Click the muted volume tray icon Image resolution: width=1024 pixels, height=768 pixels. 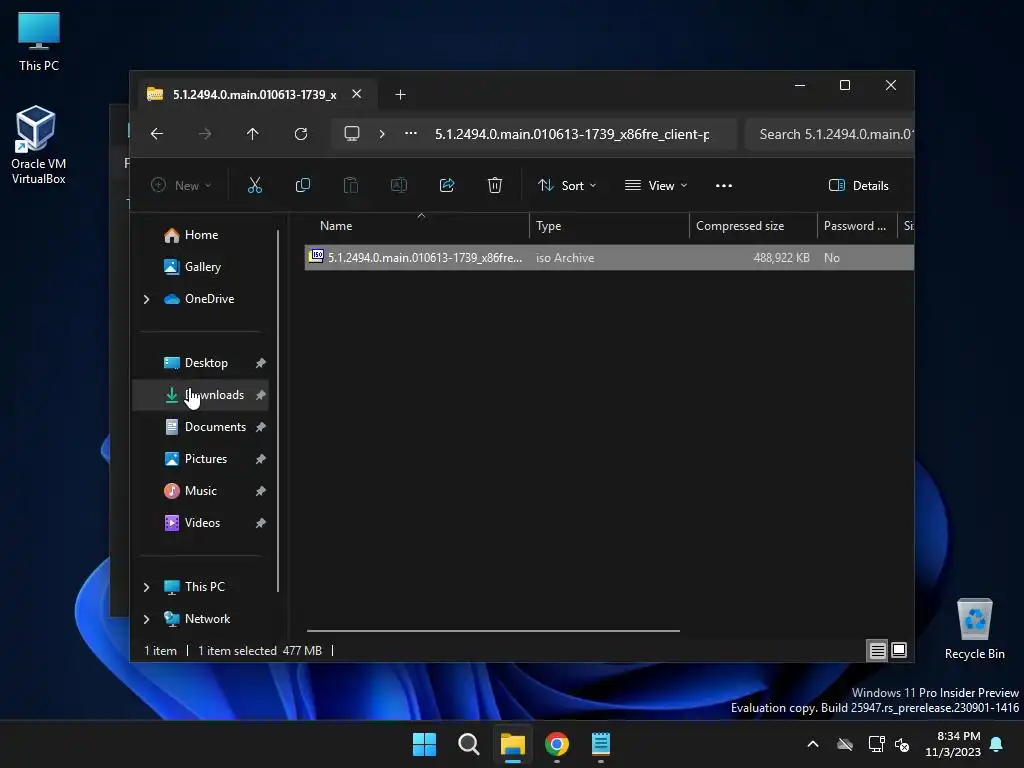[x=902, y=744]
